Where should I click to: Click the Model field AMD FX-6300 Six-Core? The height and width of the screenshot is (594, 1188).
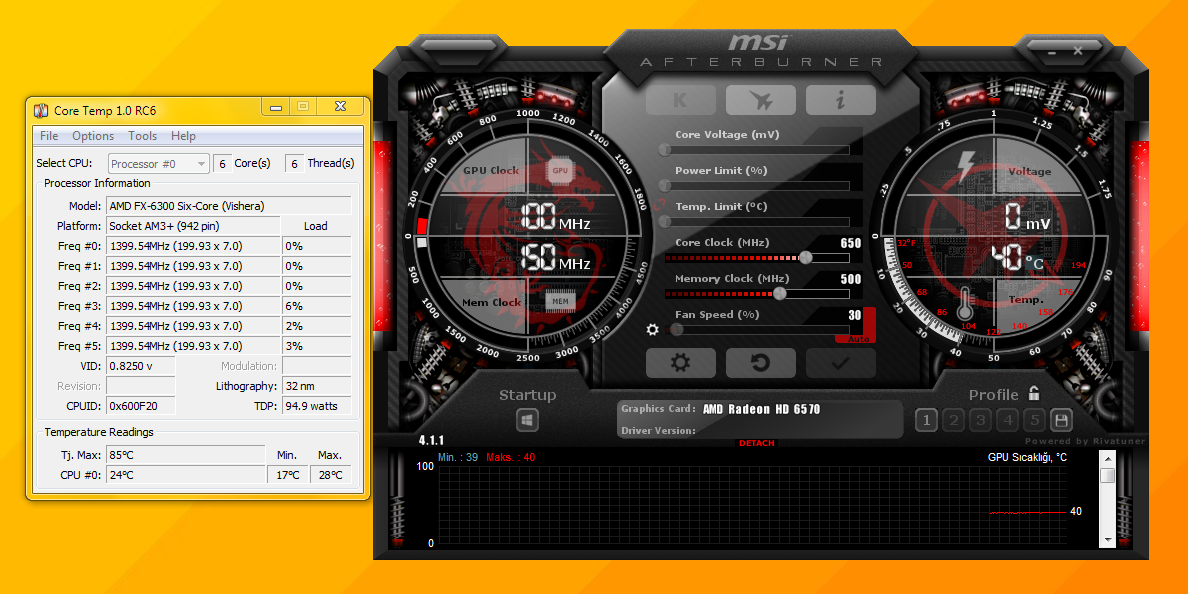point(229,205)
